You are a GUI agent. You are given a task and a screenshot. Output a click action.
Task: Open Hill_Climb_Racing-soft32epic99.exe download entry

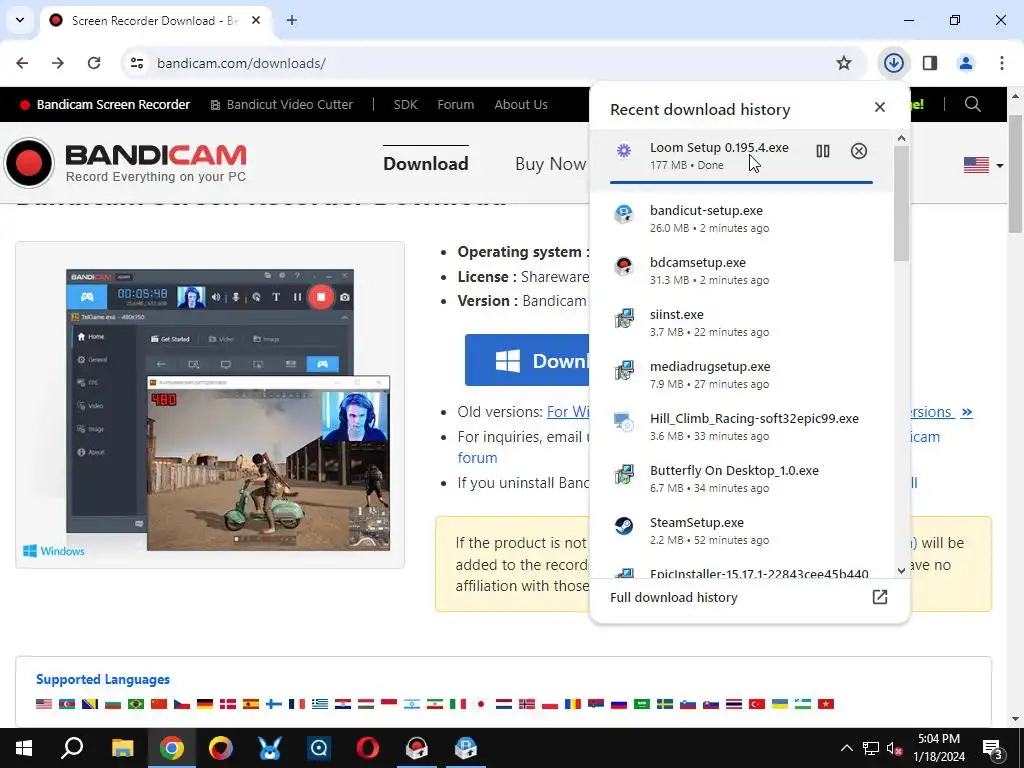point(741,426)
